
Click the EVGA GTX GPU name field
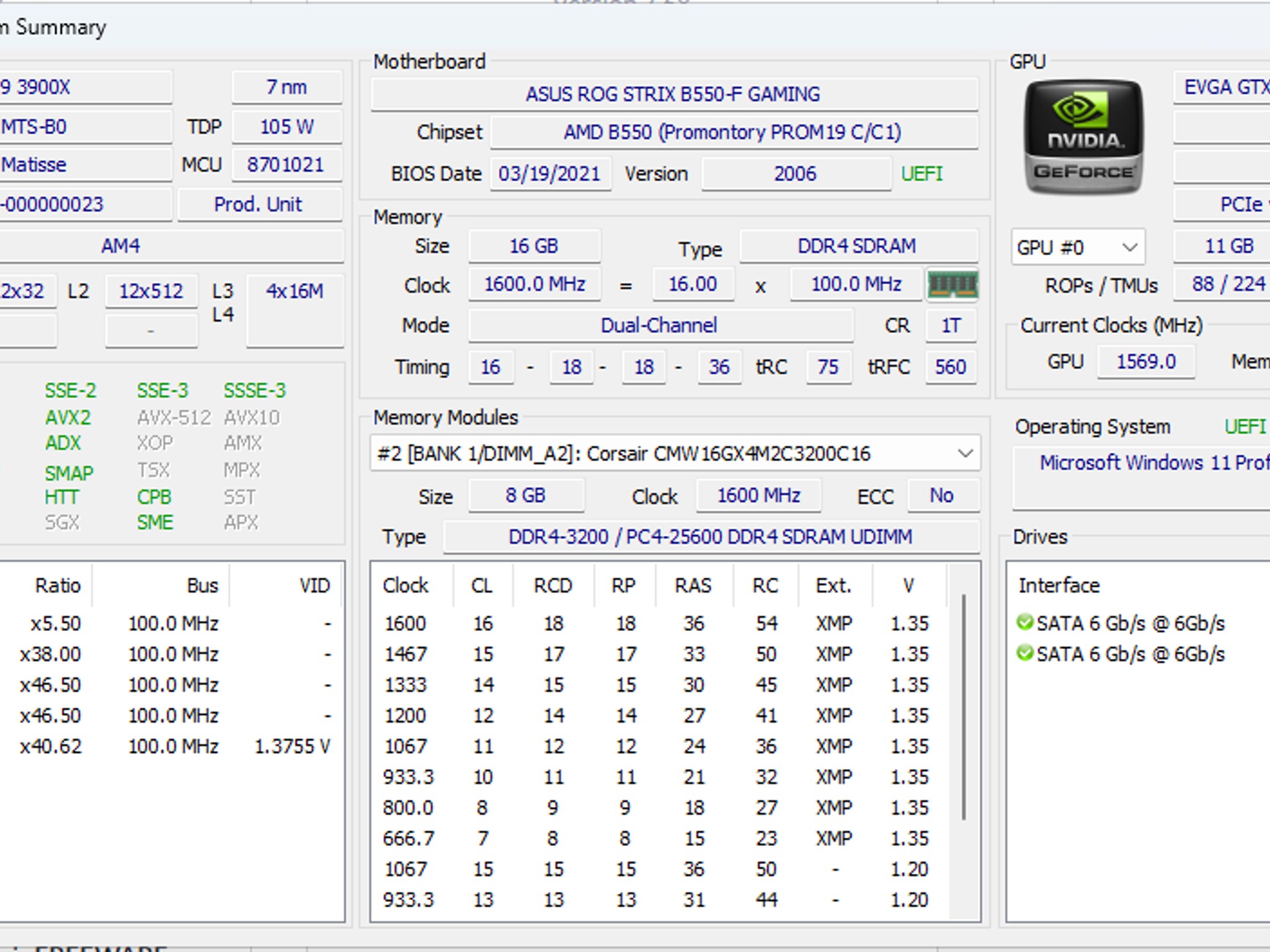pos(1222,87)
